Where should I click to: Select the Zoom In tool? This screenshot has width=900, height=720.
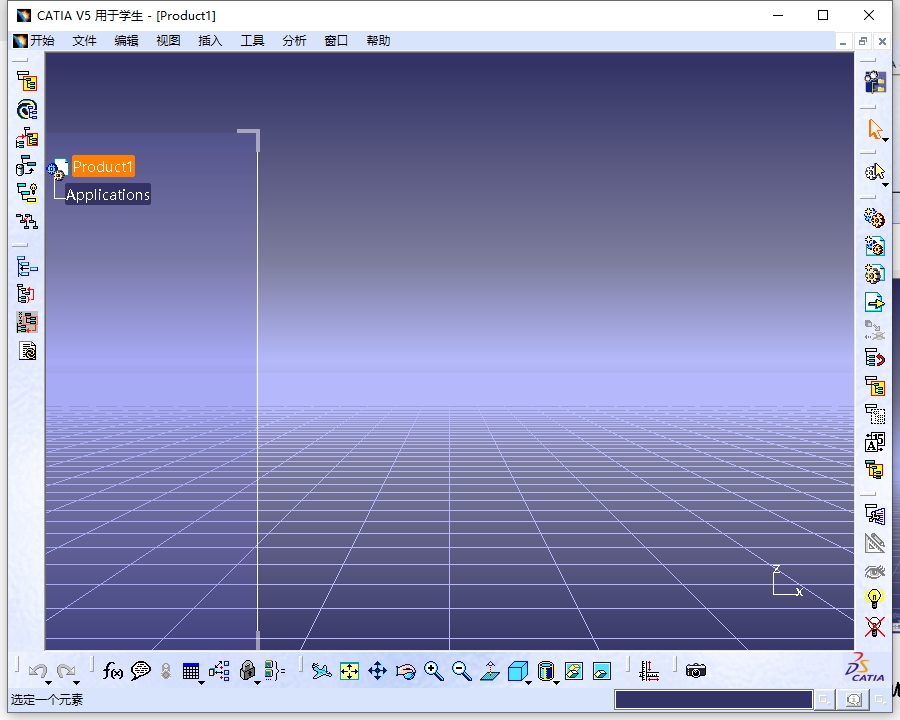click(x=433, y=671)
